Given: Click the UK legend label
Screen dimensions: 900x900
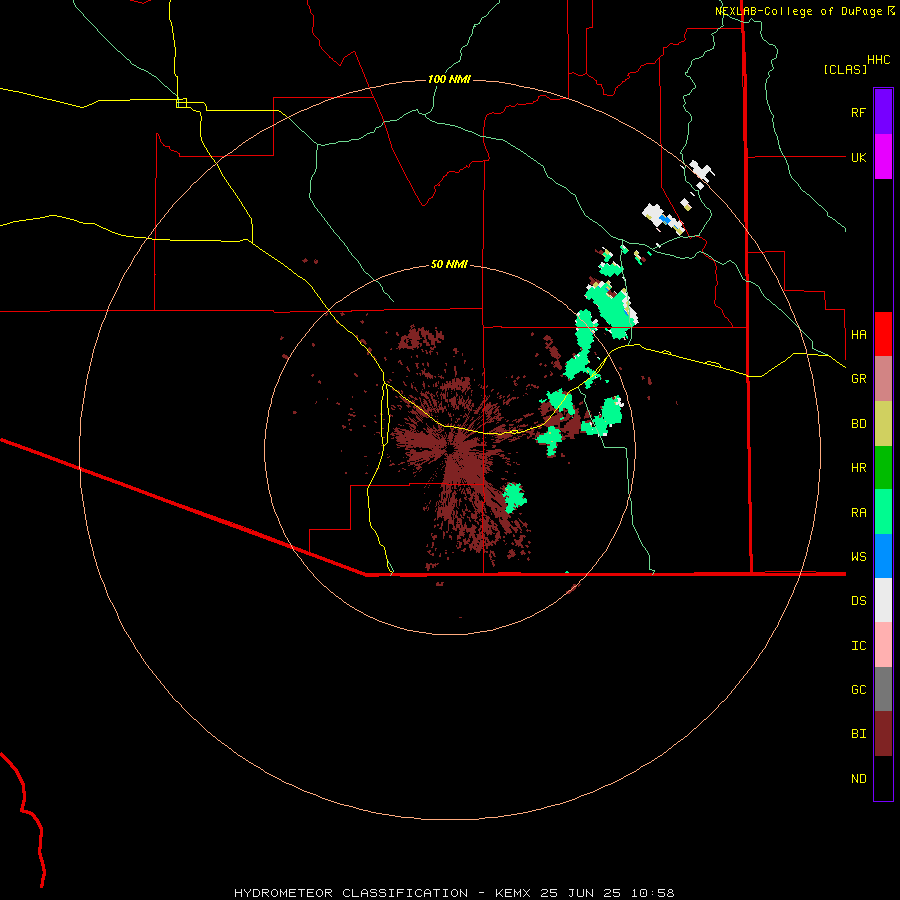Looking at the screenshot, I should [858, 157].
